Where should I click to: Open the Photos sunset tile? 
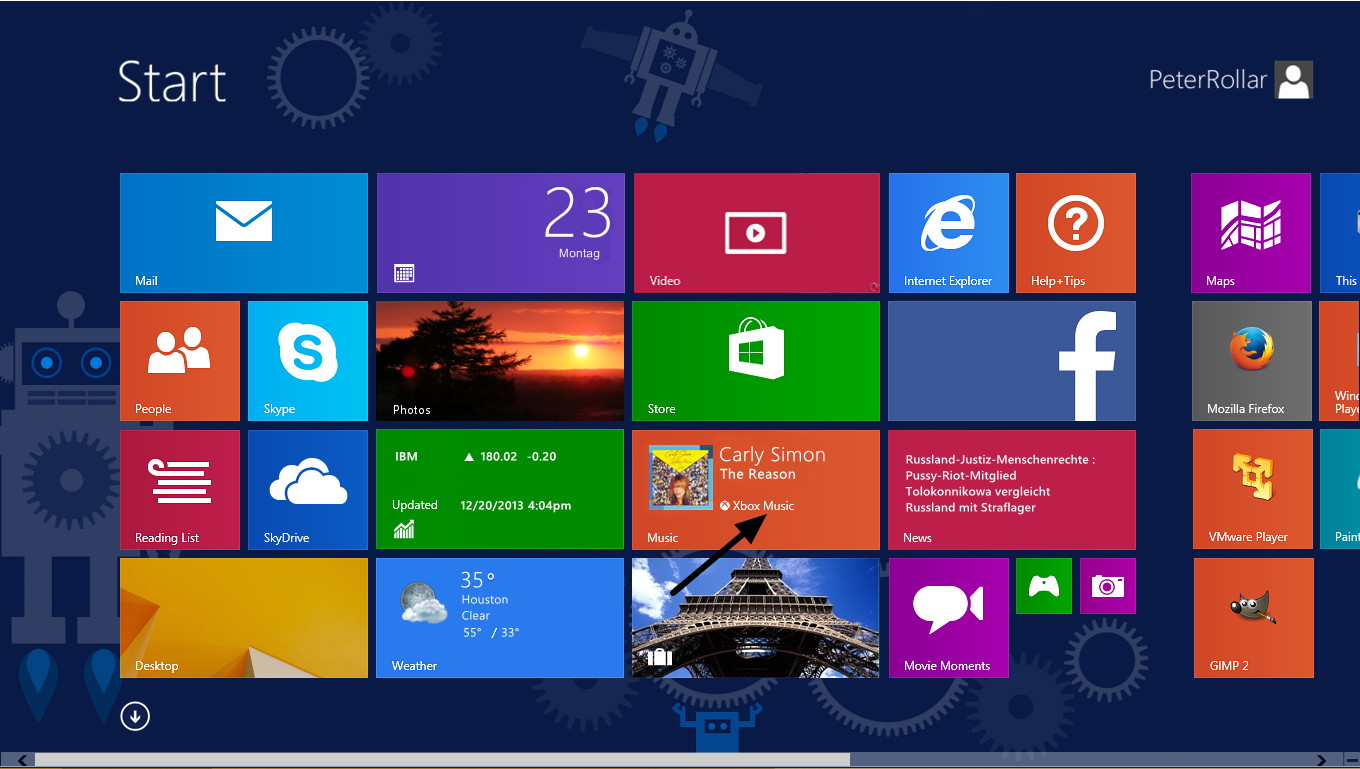(x=500, y=361)
